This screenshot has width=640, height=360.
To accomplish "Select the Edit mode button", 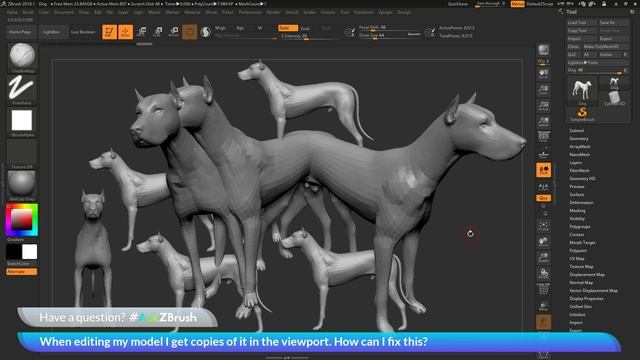I will [109, 32].
